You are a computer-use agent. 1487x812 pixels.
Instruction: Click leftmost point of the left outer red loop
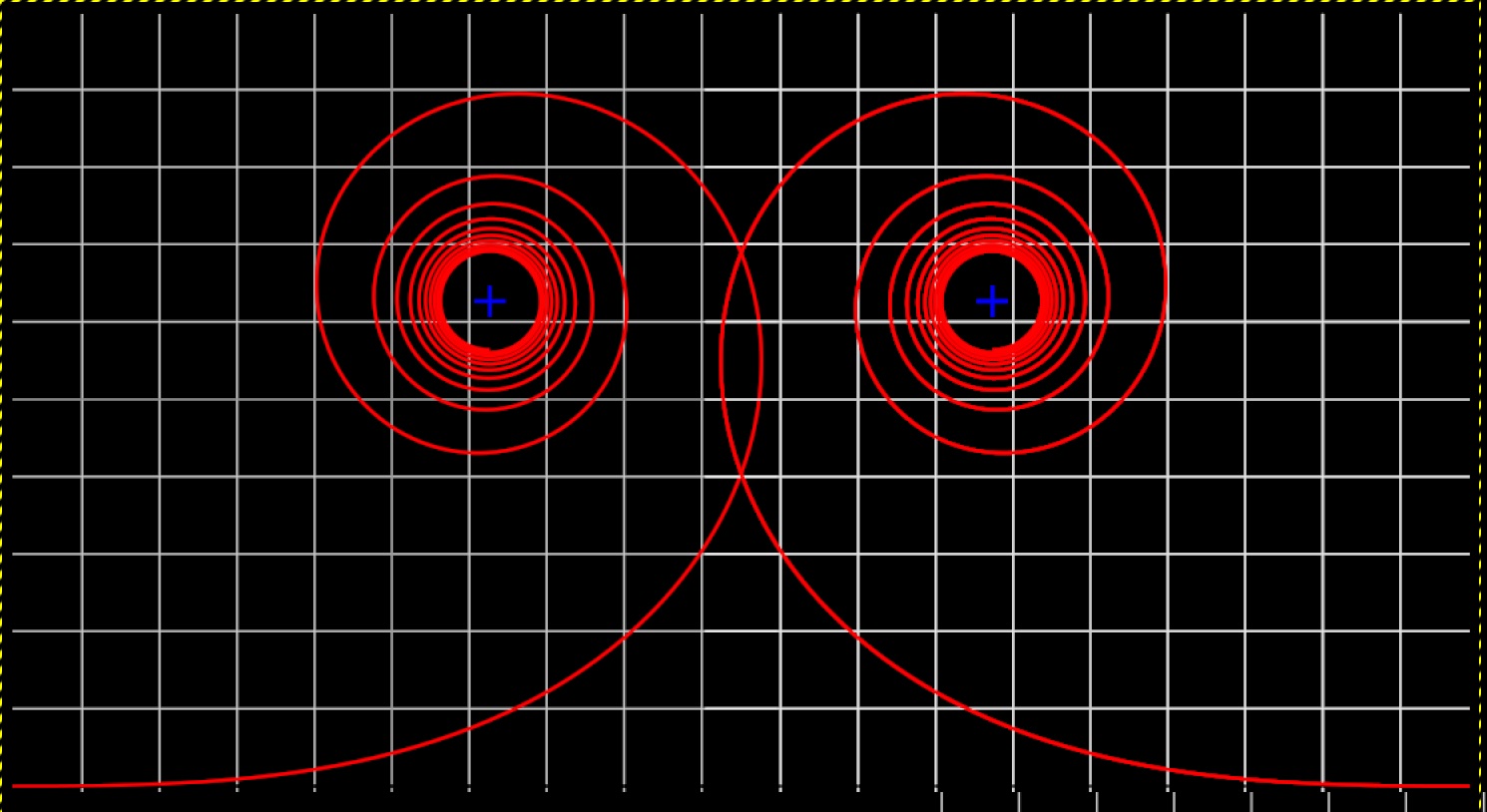coord(316,279)
